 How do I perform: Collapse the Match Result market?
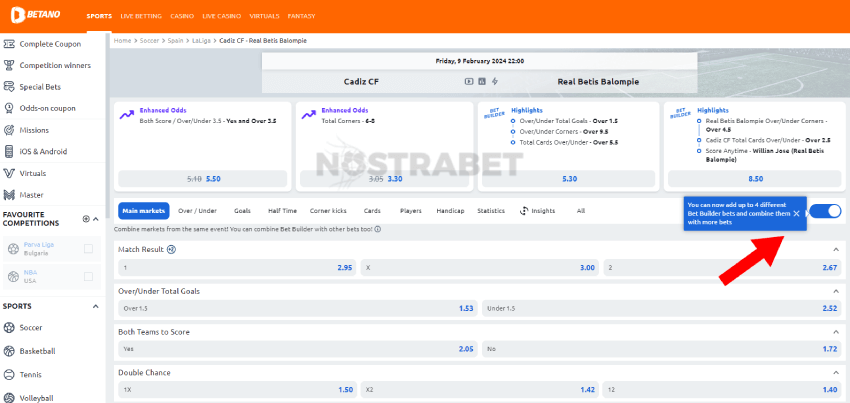[x=835, y=250]
